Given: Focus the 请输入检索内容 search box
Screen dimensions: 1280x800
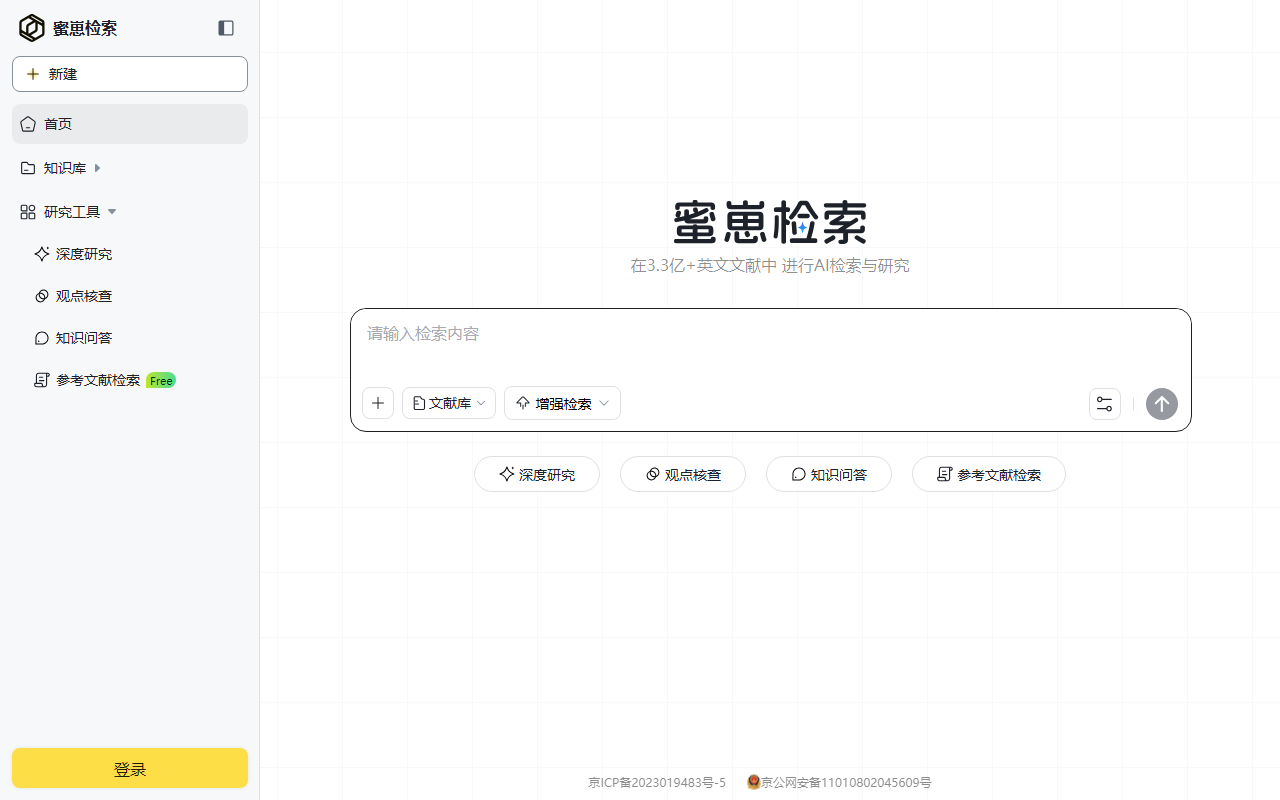Looking at the screenshot, I should pos(770,334).
